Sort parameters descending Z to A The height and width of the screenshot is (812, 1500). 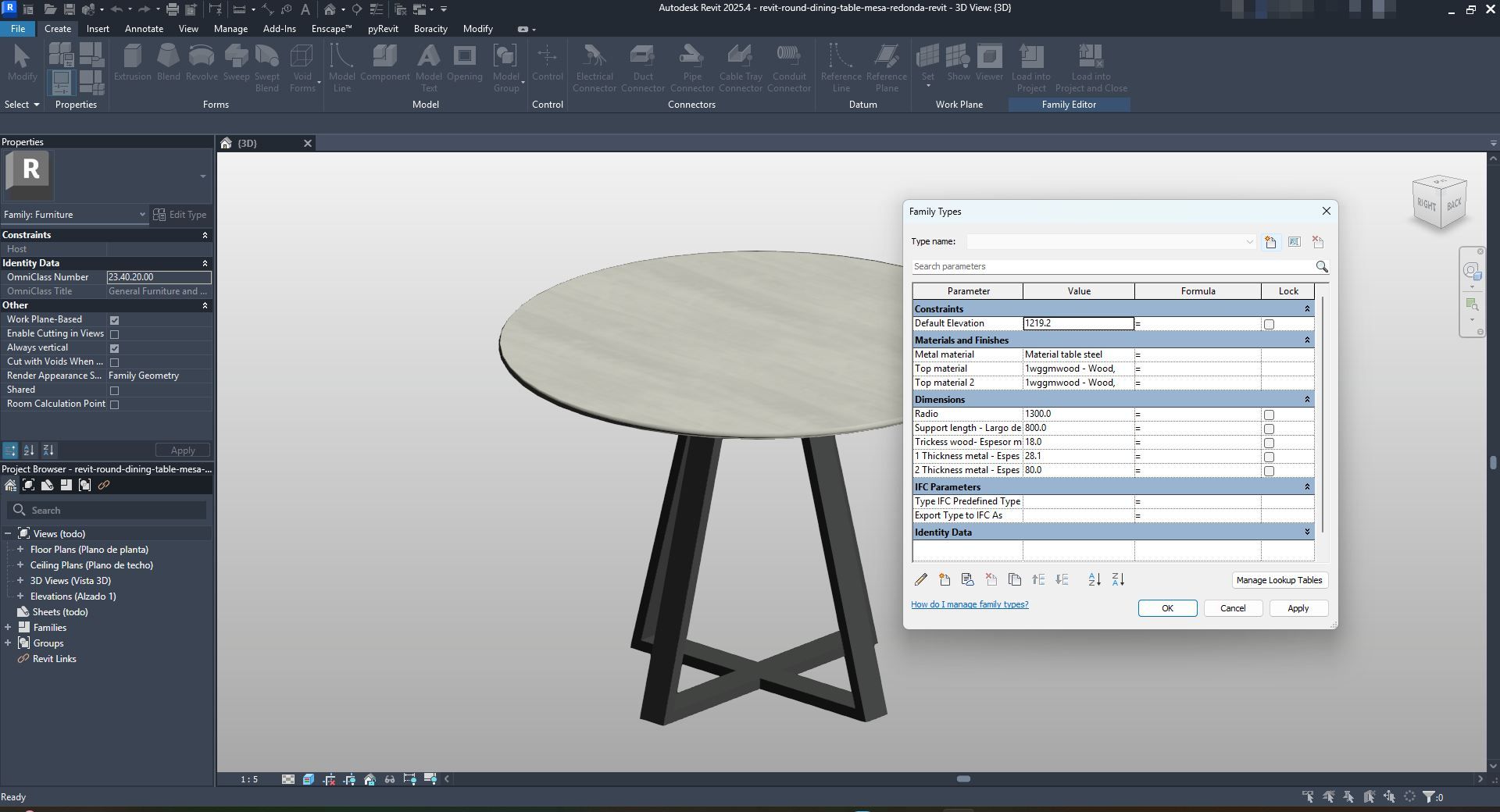point(1118,579)
